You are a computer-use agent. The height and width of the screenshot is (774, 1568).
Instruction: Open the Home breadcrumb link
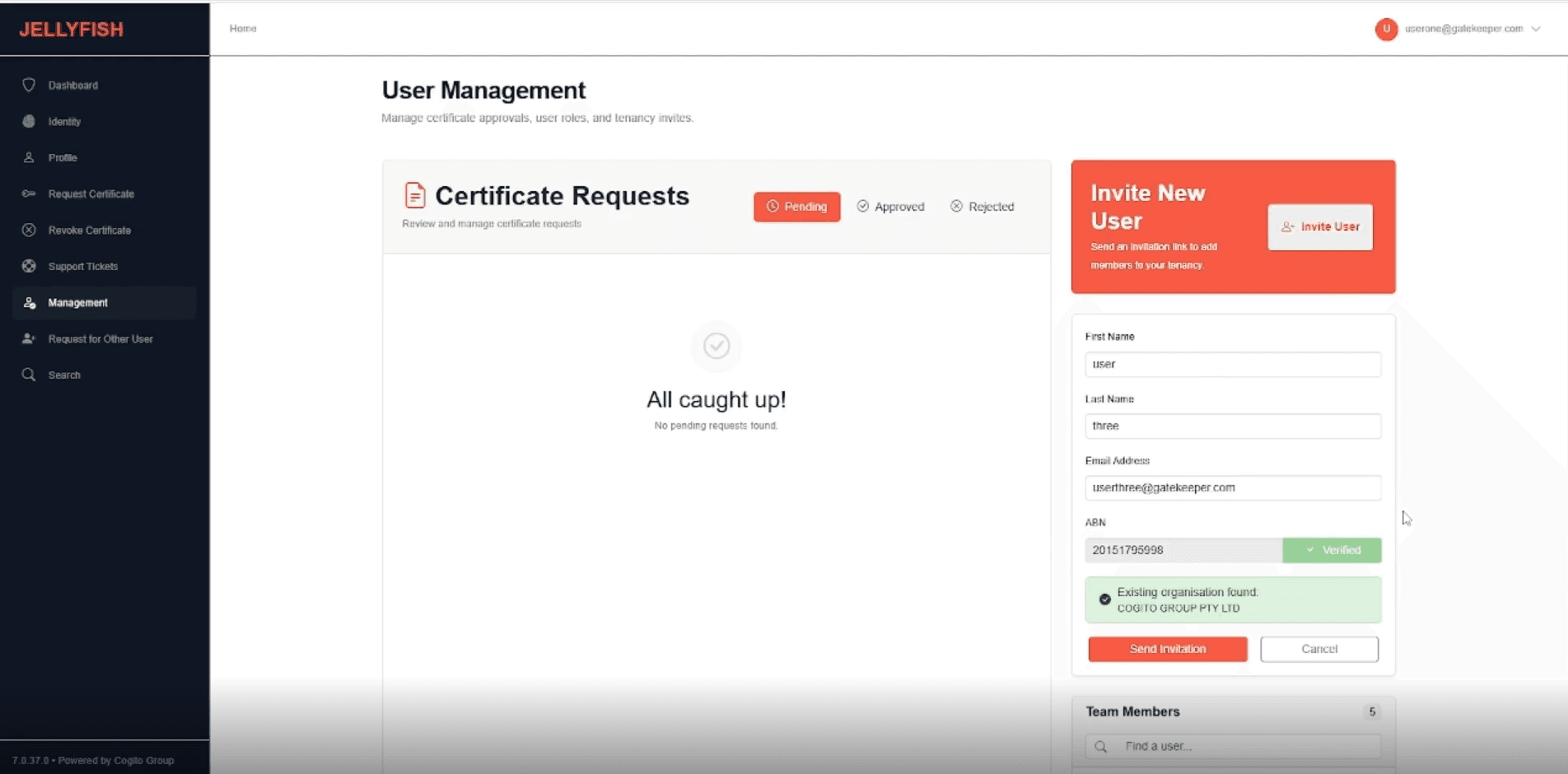coord(243,28)
